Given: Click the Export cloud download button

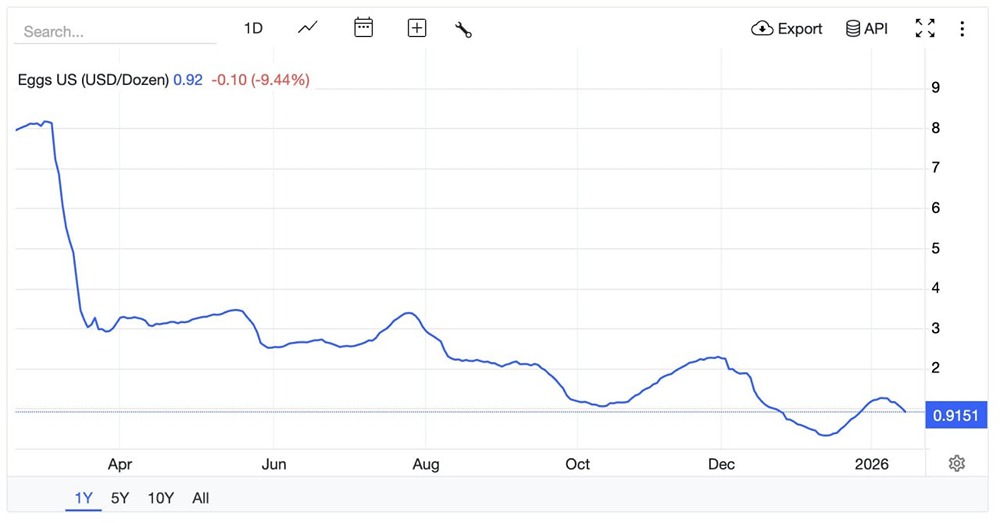Looking at the screenshot, I should tap(787, 28).
